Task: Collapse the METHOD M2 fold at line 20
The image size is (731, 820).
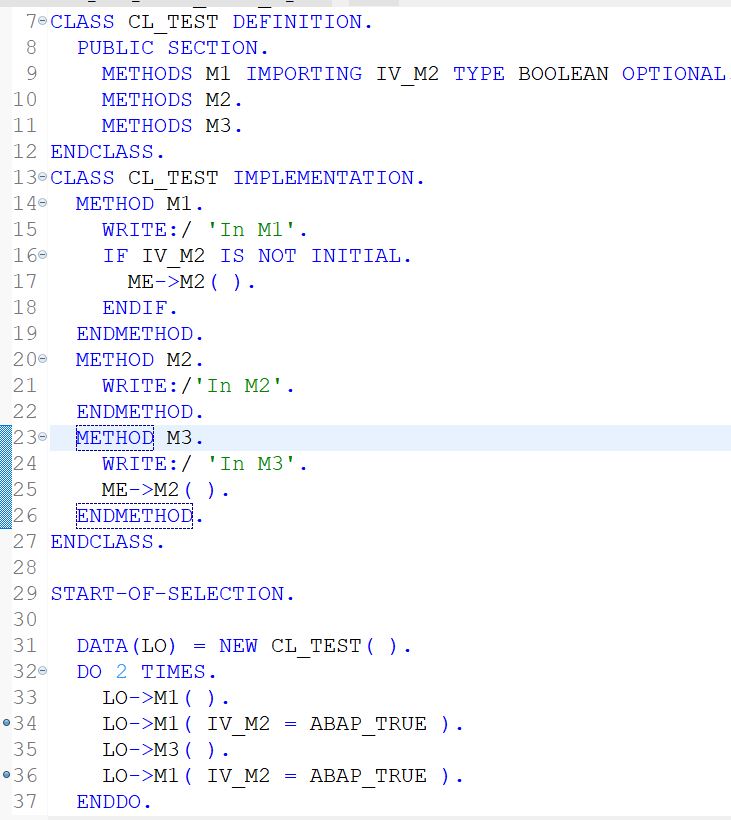Action: 42,359
